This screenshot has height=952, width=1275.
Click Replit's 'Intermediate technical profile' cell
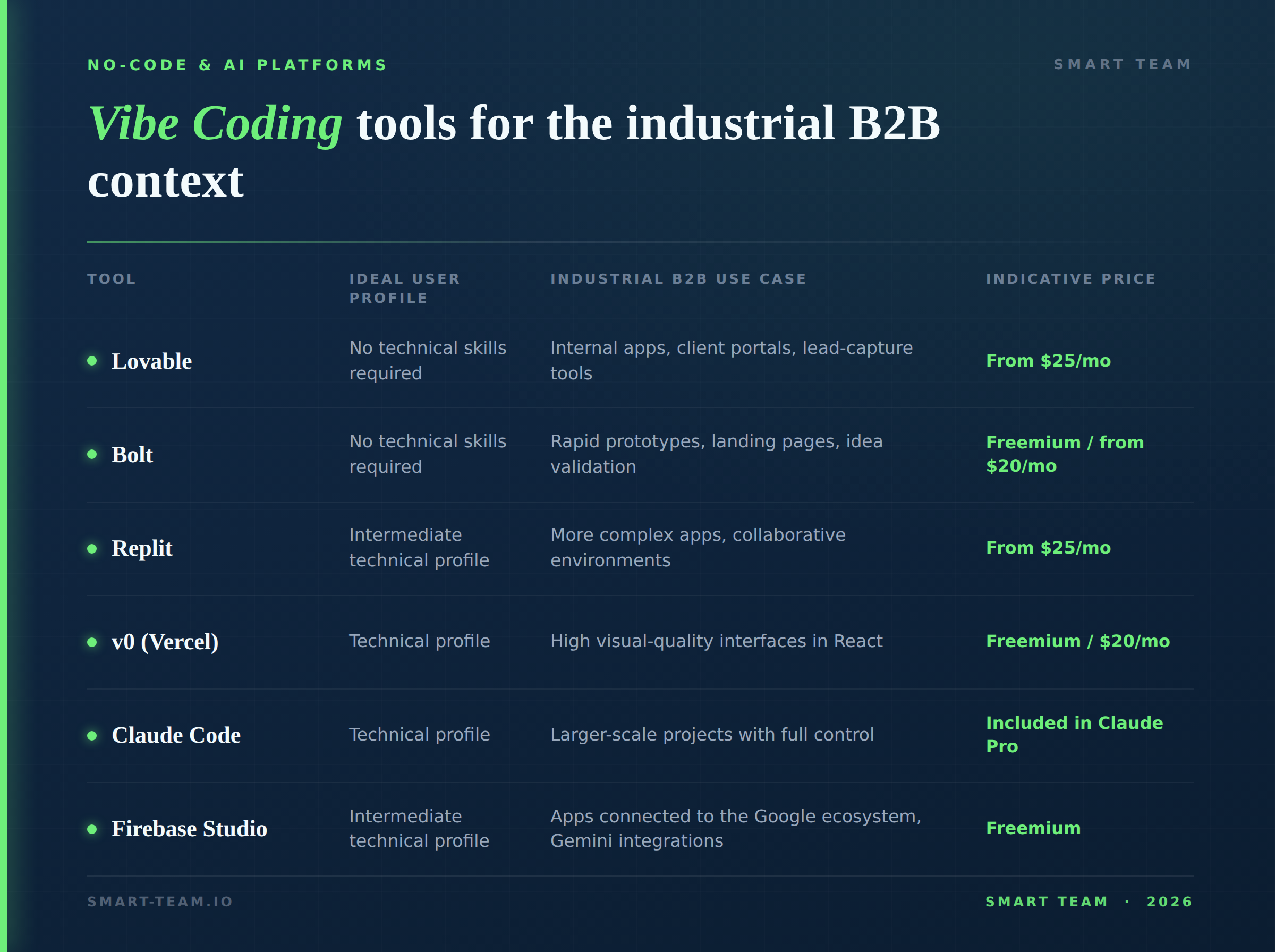[x=419, y=548]
